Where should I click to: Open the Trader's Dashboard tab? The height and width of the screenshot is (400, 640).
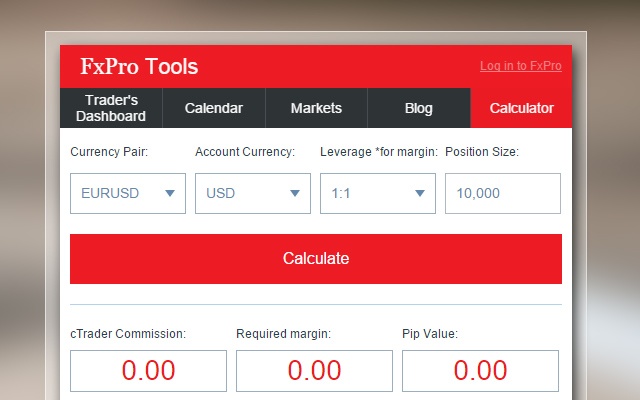[111, 108]
